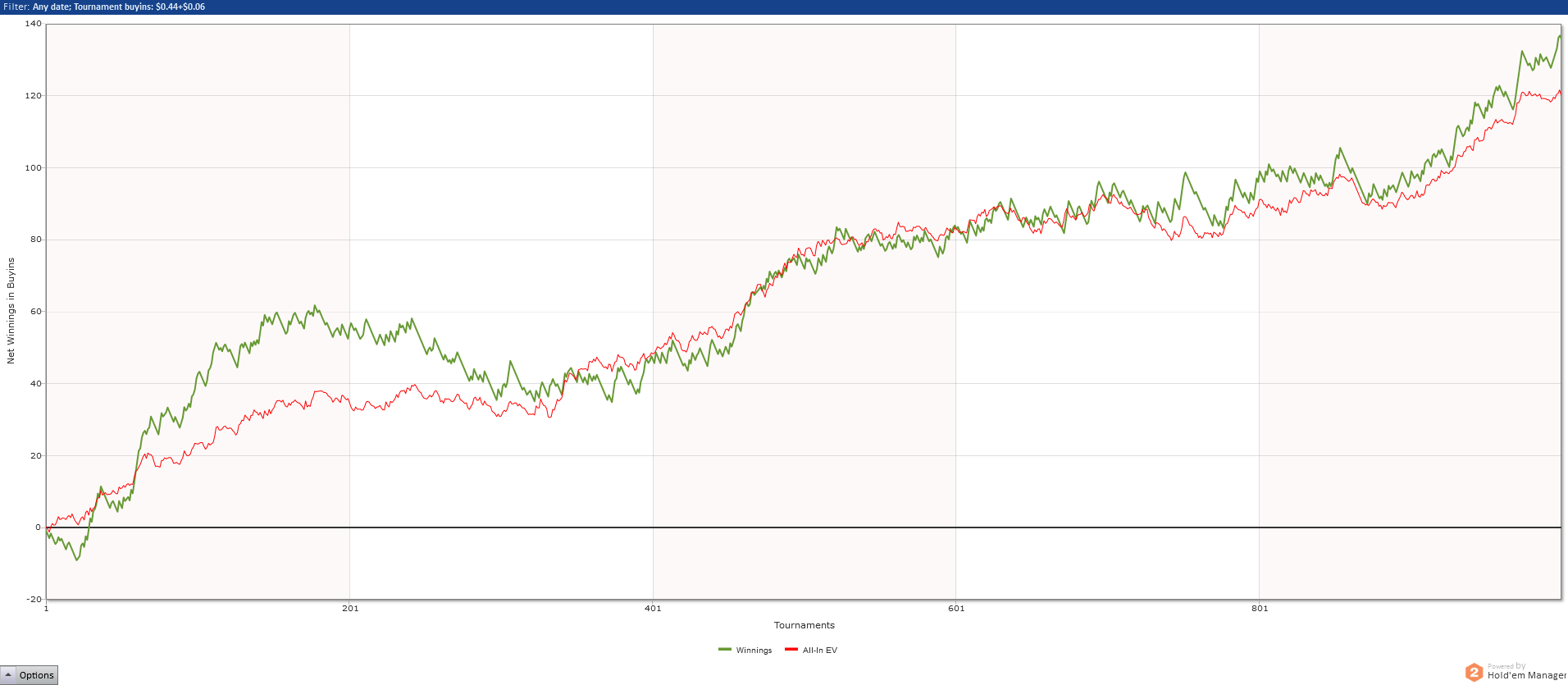Click the Tournaments axis title
This screenshot has width=1568, height=685.
click(x=804, y=625)
